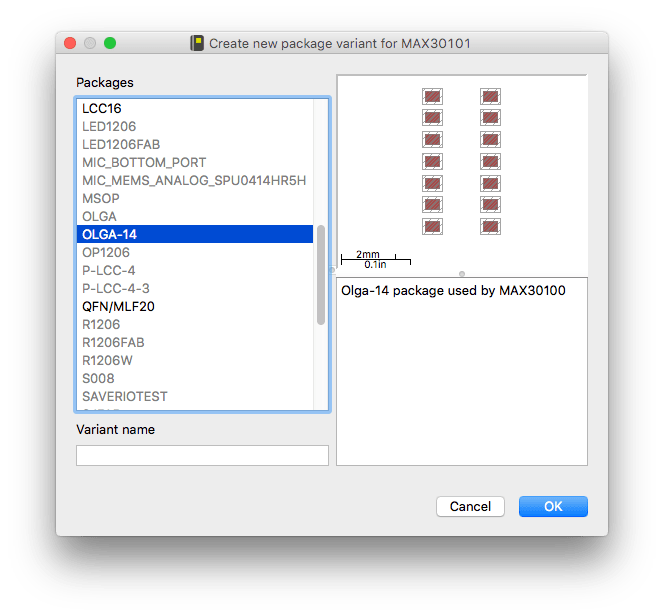The image size is (664, 616).
Task: Confirm with the OK button
Action: (553, 506)
